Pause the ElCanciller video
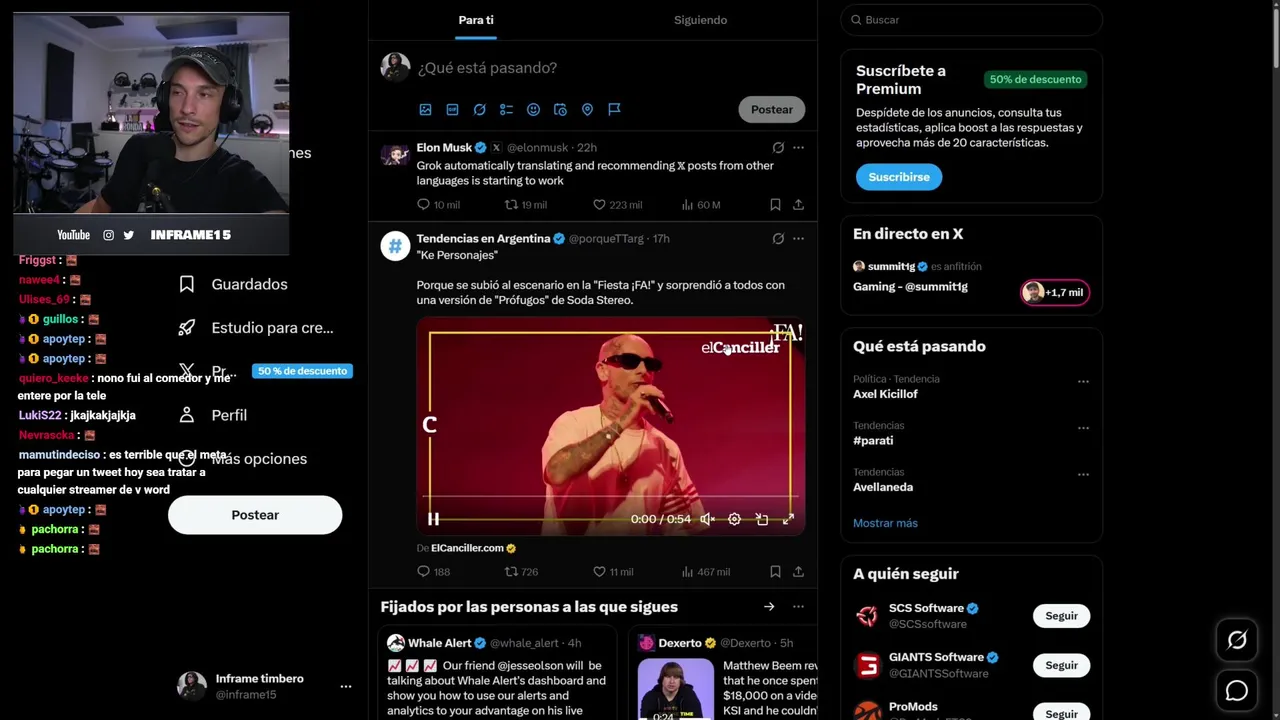The image size is (1280, 720). tap(433, 519)
